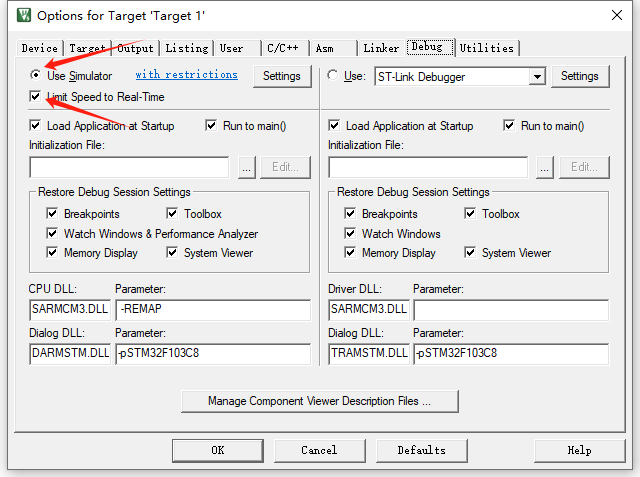
Task: Select the Use ST-Link Debugger radio button
Action: coord(333,75)
